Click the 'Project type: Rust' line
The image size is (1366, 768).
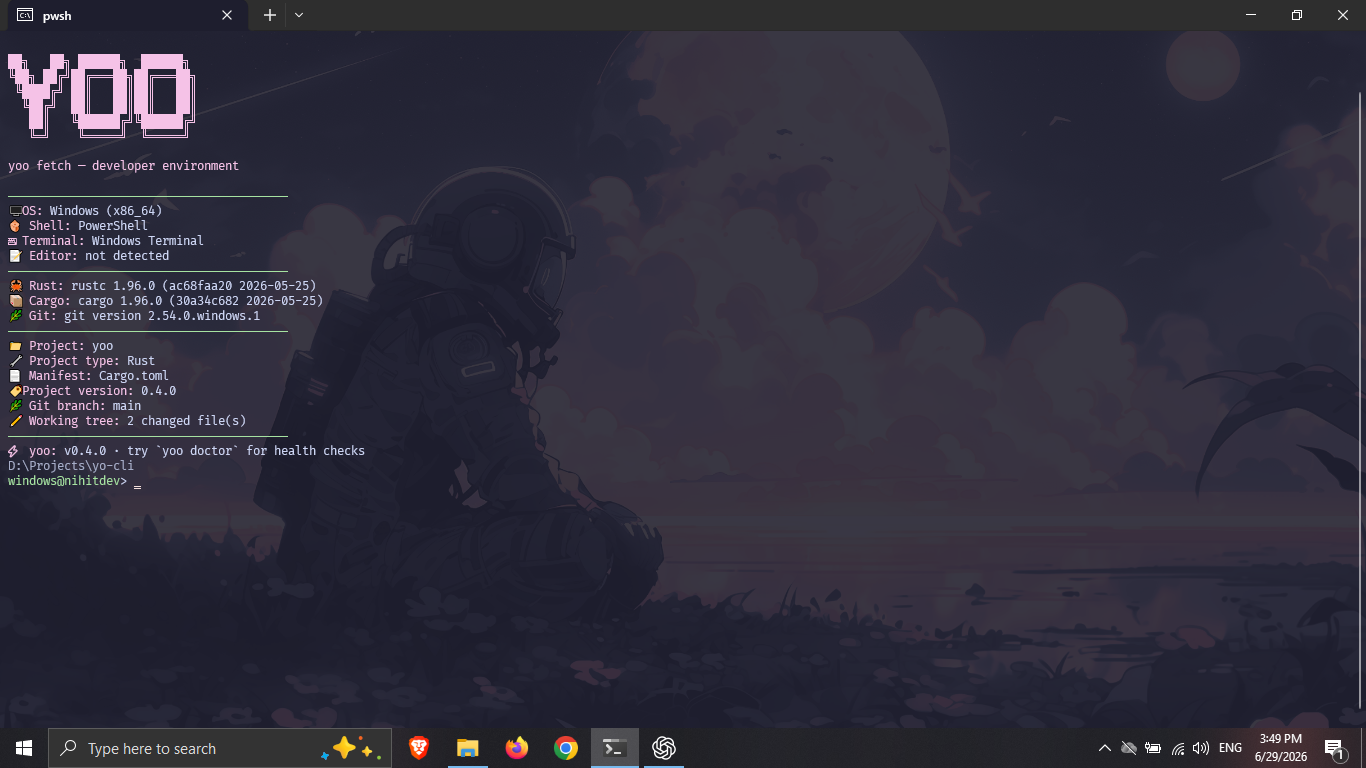click(x=82, y=361)
